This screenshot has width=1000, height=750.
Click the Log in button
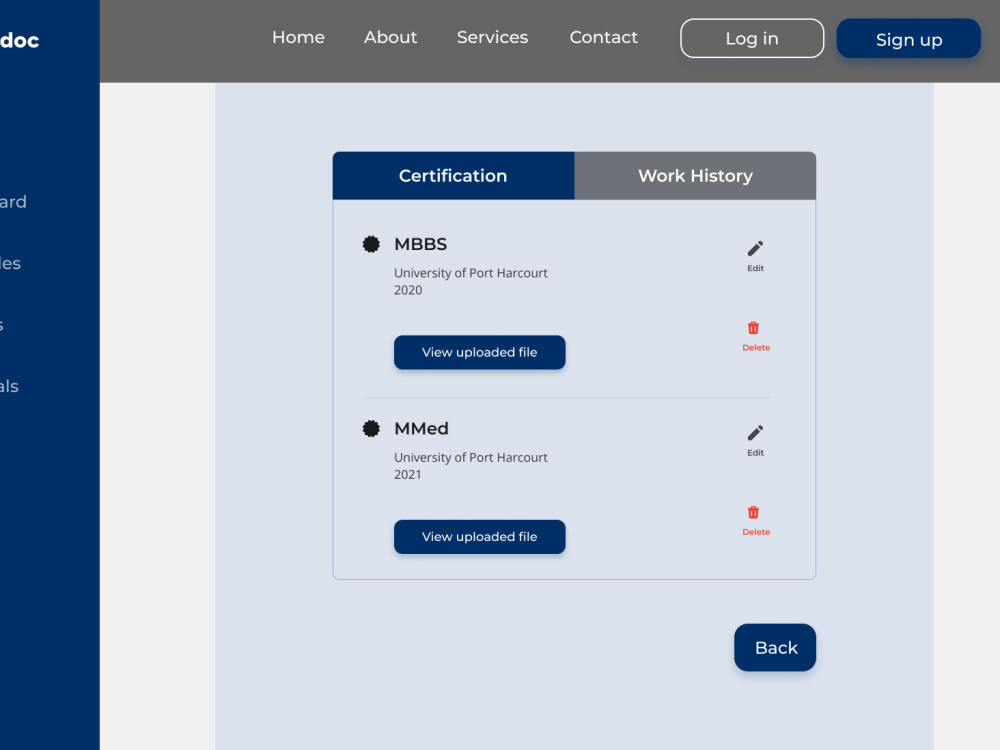[x=752, y=38]
